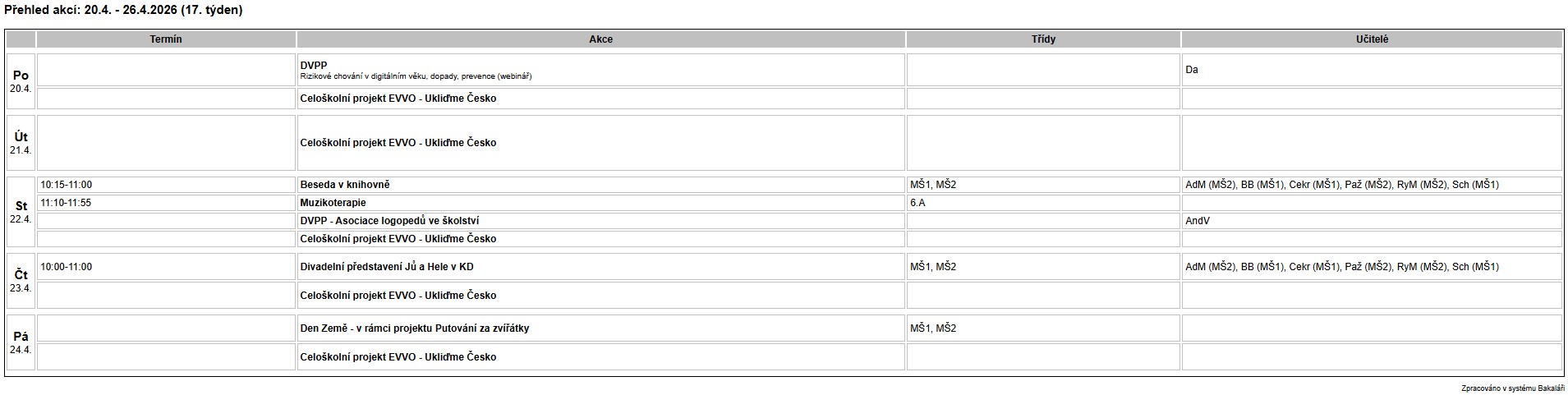The width and height of the screenshot is (1568, 395).
Task: Select the Muzikoterapie event entry
Action: point(333,203)
